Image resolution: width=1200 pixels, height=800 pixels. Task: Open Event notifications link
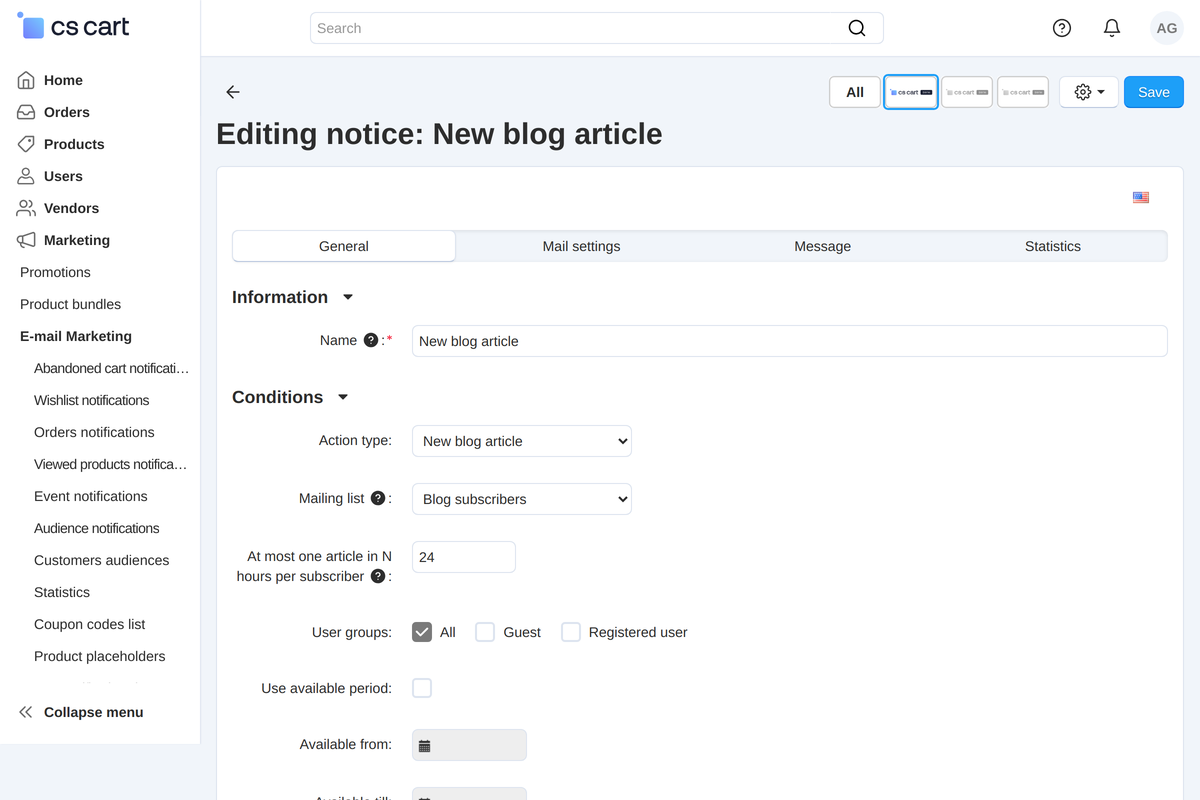[90, 496]
